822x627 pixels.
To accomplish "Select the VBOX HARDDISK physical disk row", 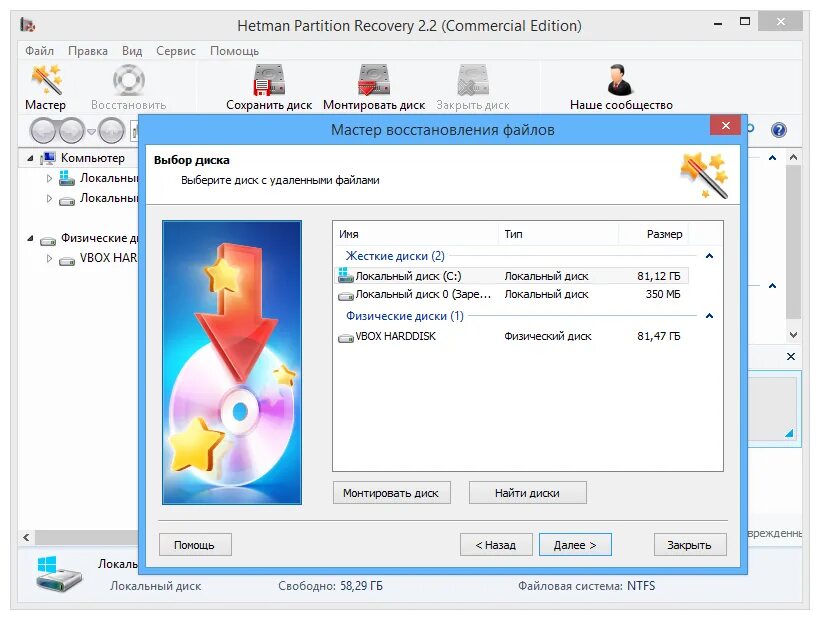I will pyautogui.click(x=511, y=336).
